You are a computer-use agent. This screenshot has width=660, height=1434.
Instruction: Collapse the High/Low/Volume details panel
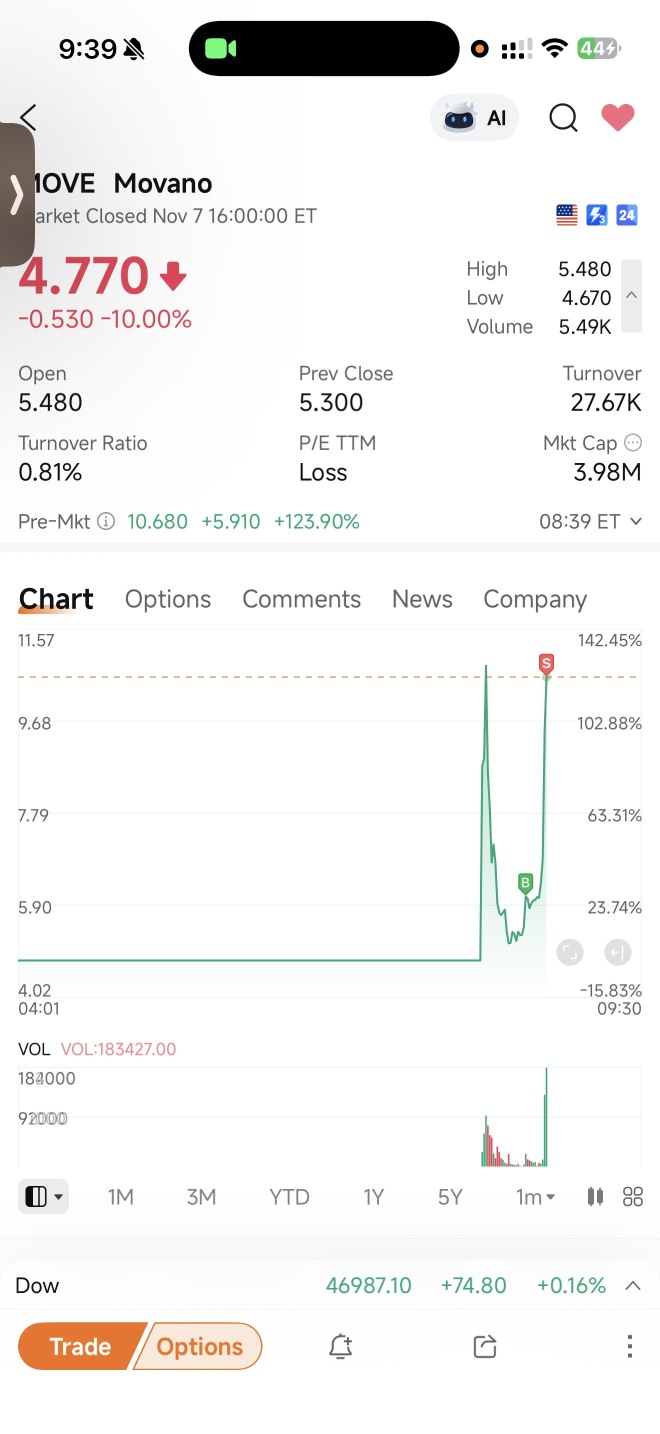click(x=631, y=296)
